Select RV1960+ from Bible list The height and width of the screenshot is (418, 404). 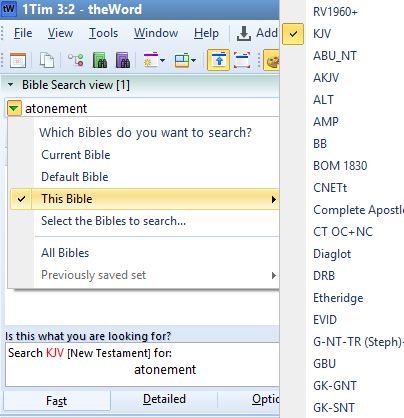[x=335, y=12]
